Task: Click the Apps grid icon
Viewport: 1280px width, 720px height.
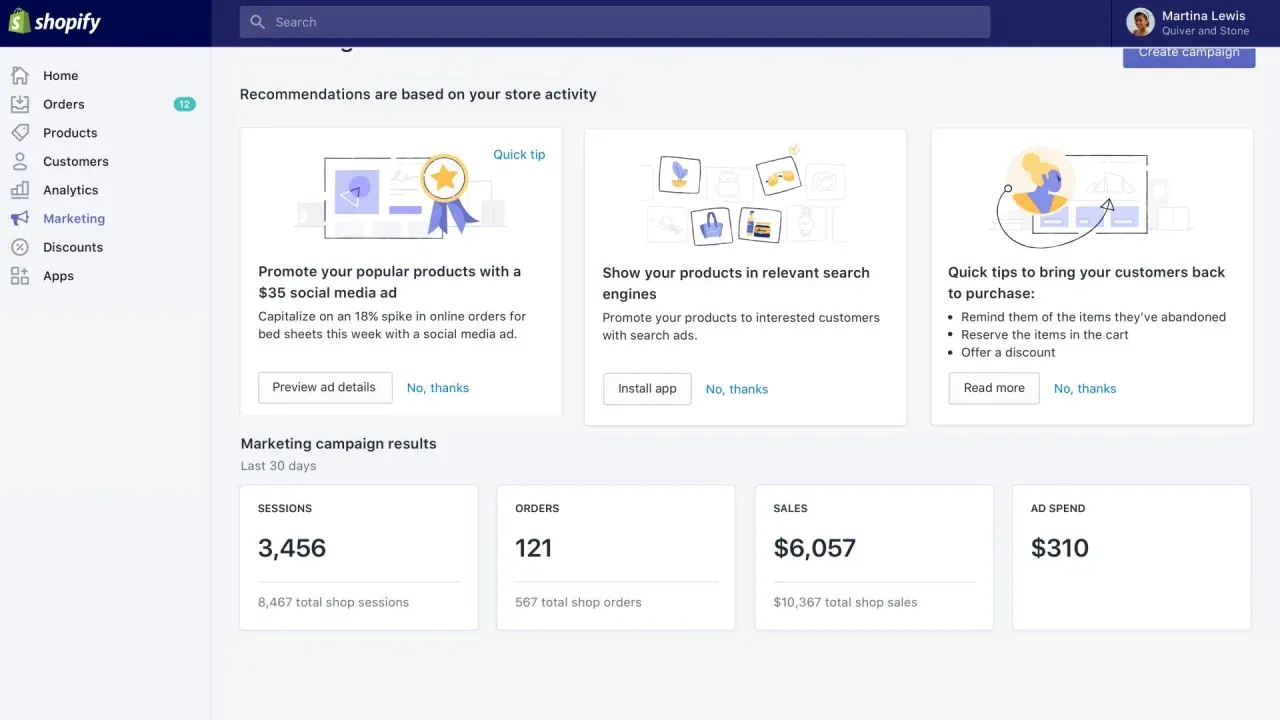Action: point(21,276)
